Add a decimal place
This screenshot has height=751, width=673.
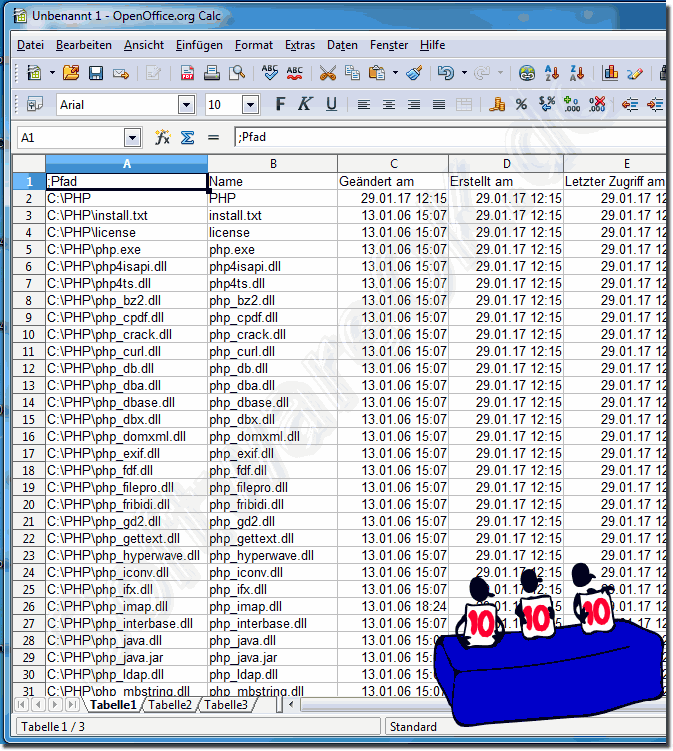click(572, 104)
